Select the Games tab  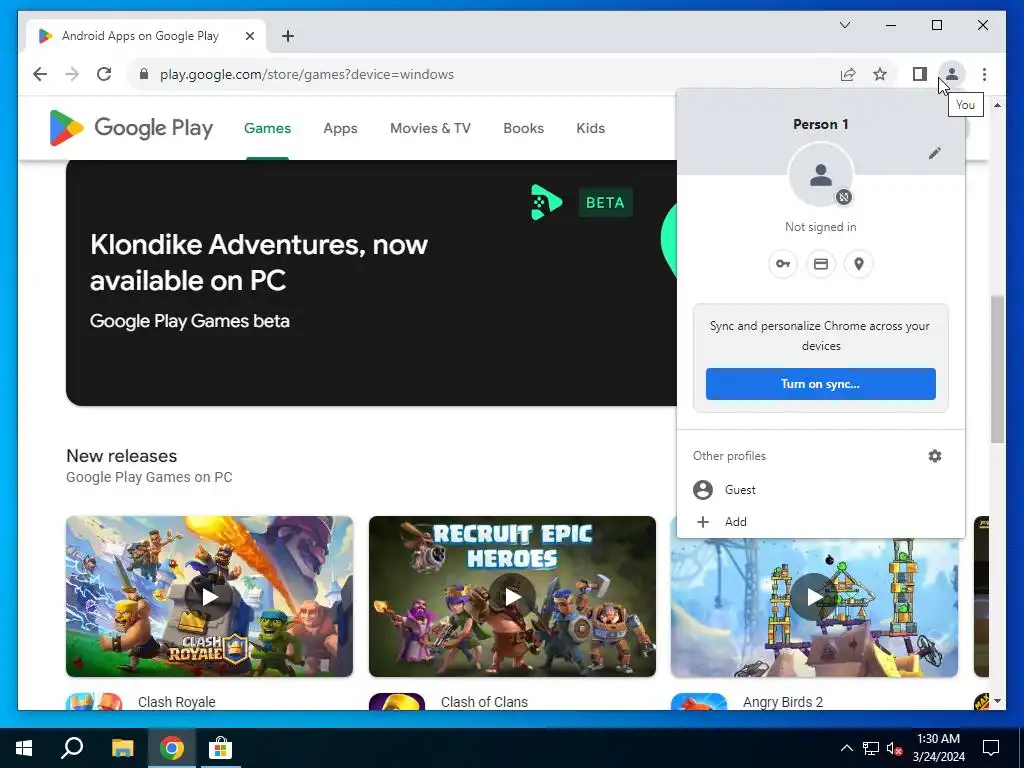pos(267,128)
